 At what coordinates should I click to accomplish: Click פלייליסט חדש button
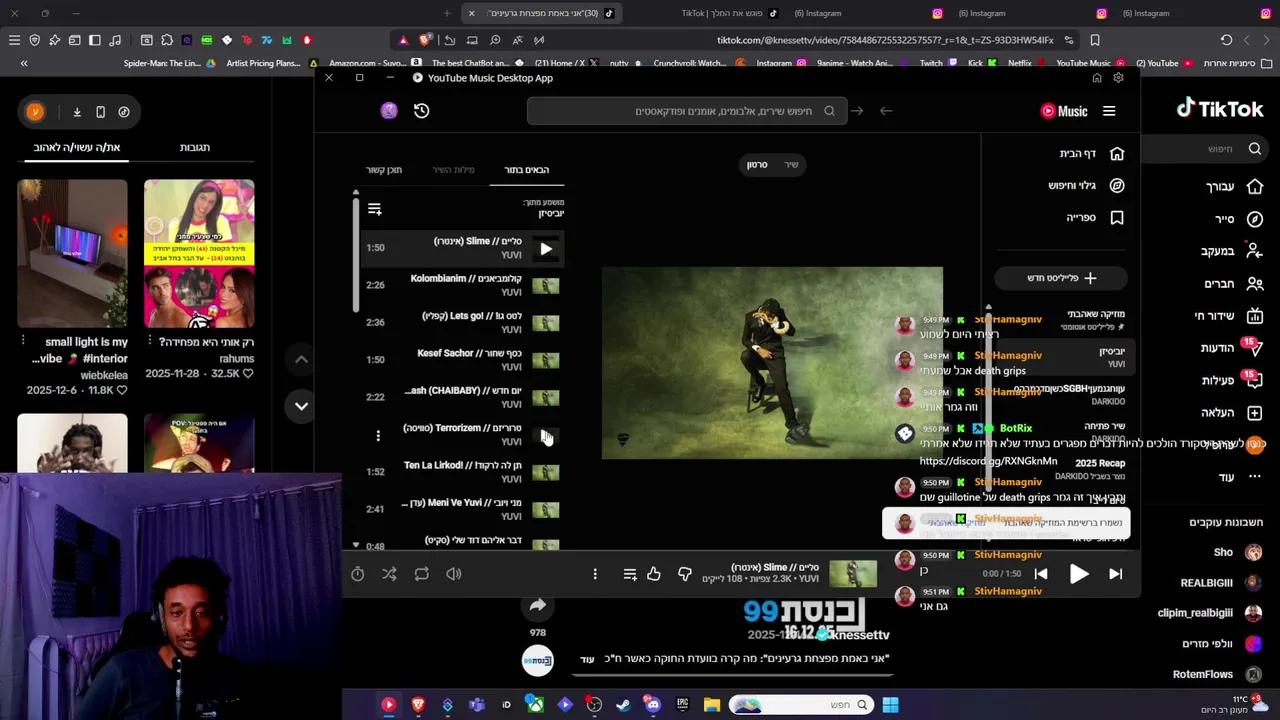pyautogui.click(x=1061, y=278)
